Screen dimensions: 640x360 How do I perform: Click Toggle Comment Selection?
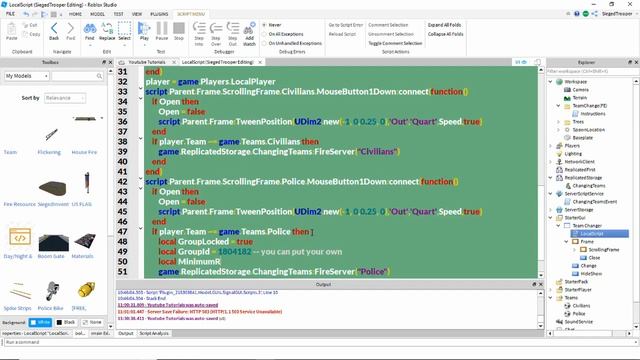395,43
